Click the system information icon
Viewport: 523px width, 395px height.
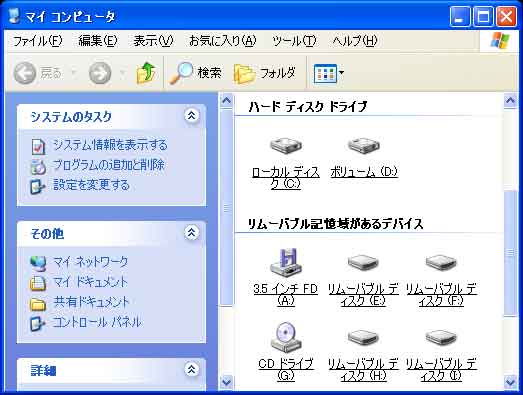point(38,146)
